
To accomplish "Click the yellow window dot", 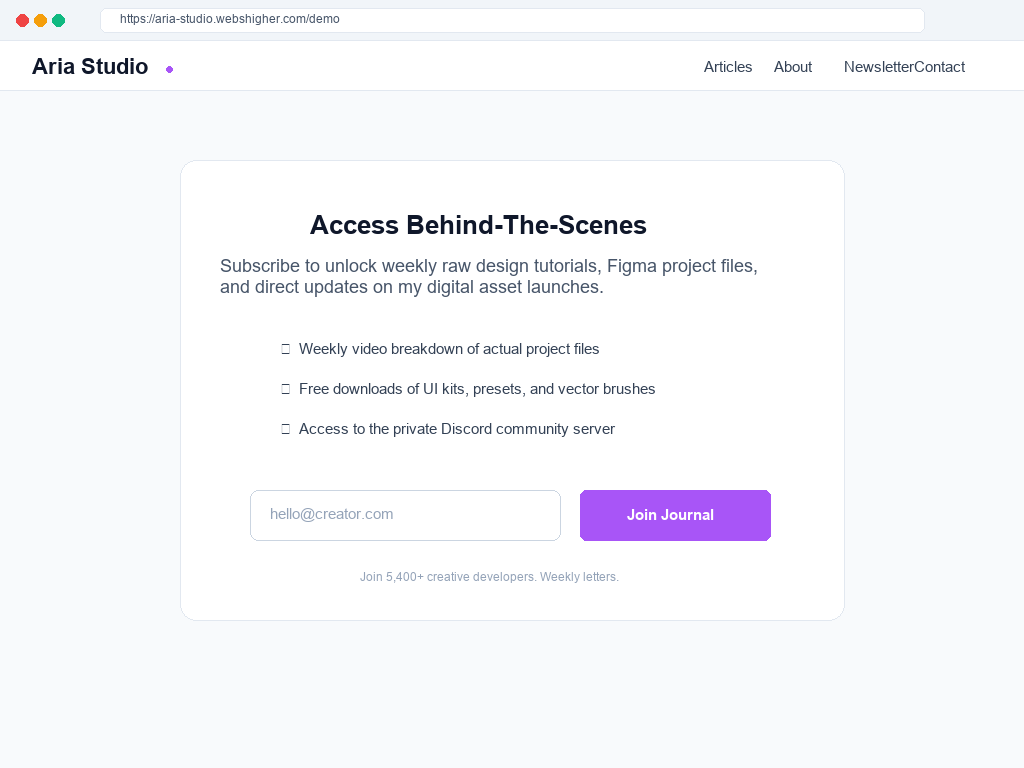I will tap(40, 20).
